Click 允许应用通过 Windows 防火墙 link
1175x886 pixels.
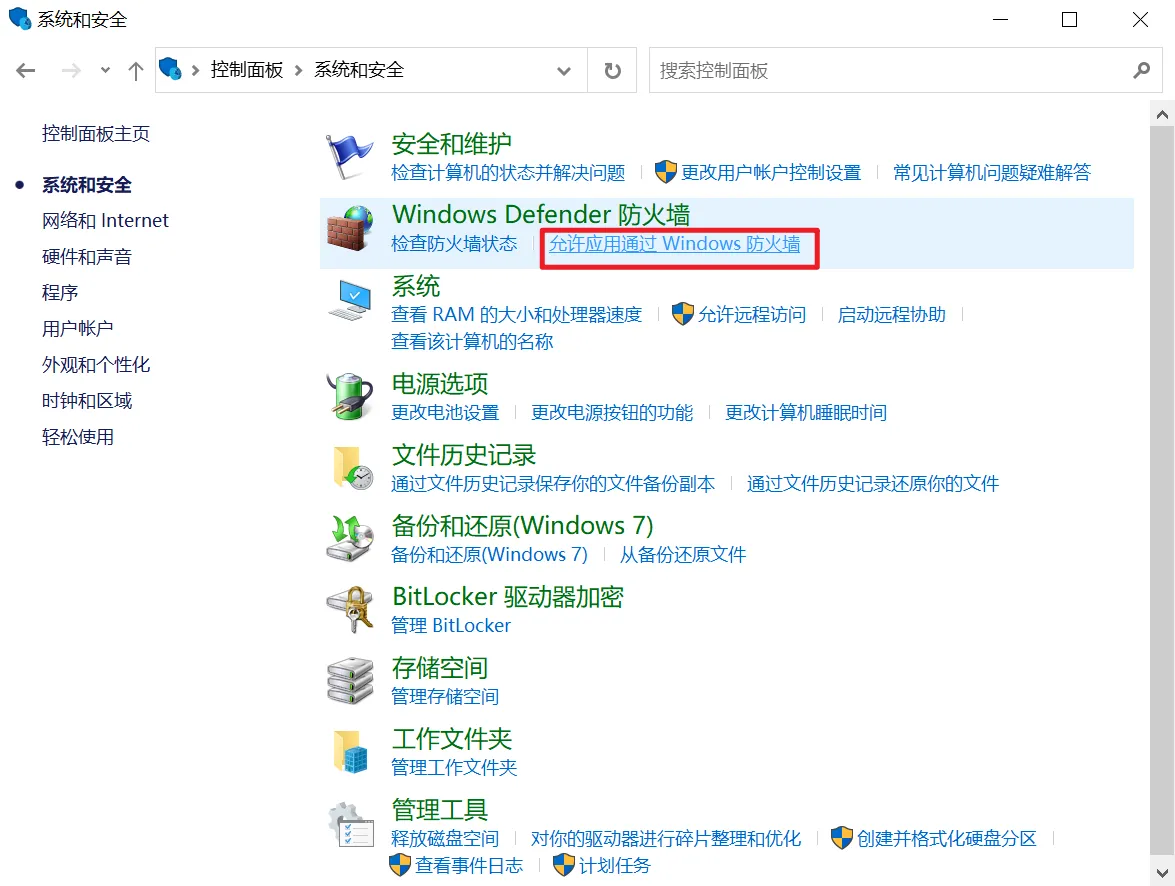674,244
